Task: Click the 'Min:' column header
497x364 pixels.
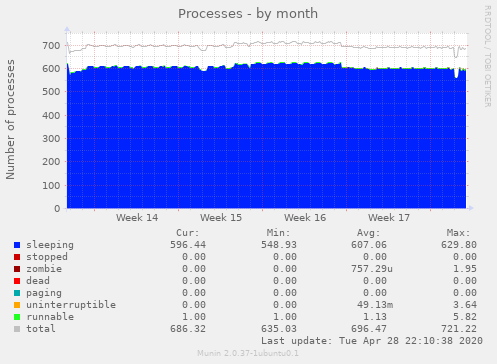Action: coord(278,233)
